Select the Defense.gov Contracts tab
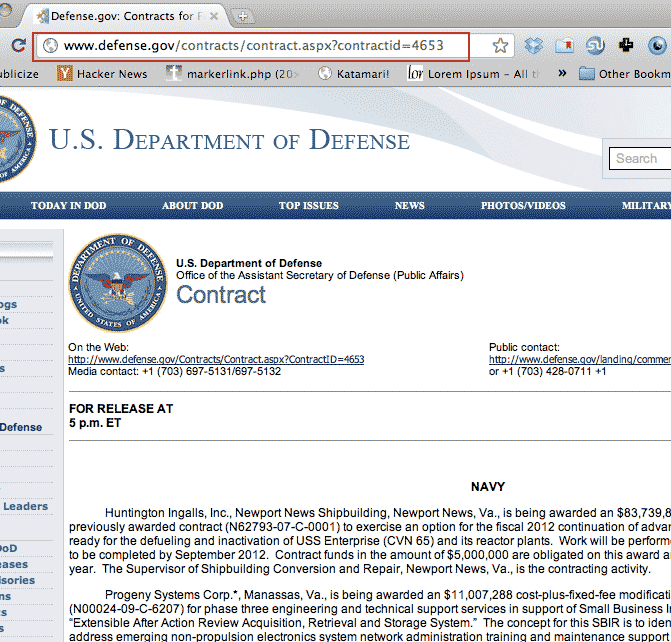The image size is (671, 642). (x=127, y=16)
